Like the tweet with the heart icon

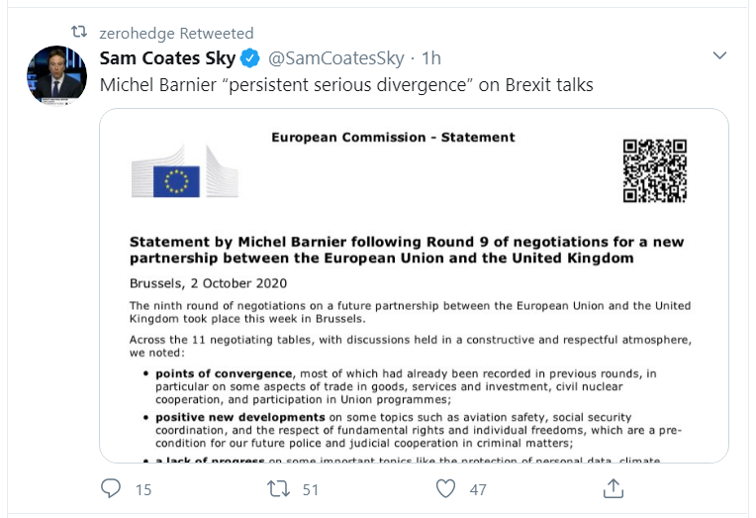click(x=446, y=489)
